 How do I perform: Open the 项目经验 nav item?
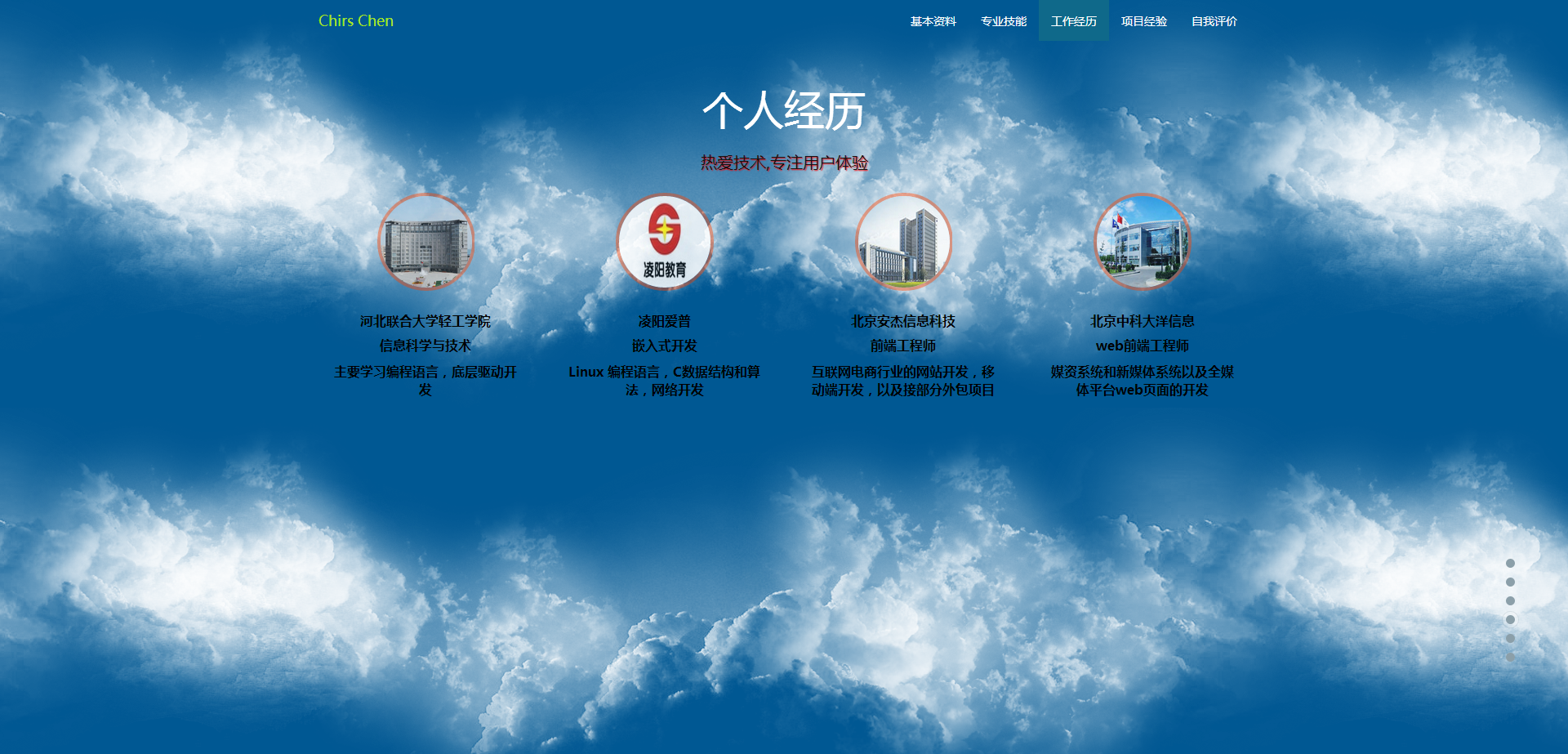(1143, 21)
